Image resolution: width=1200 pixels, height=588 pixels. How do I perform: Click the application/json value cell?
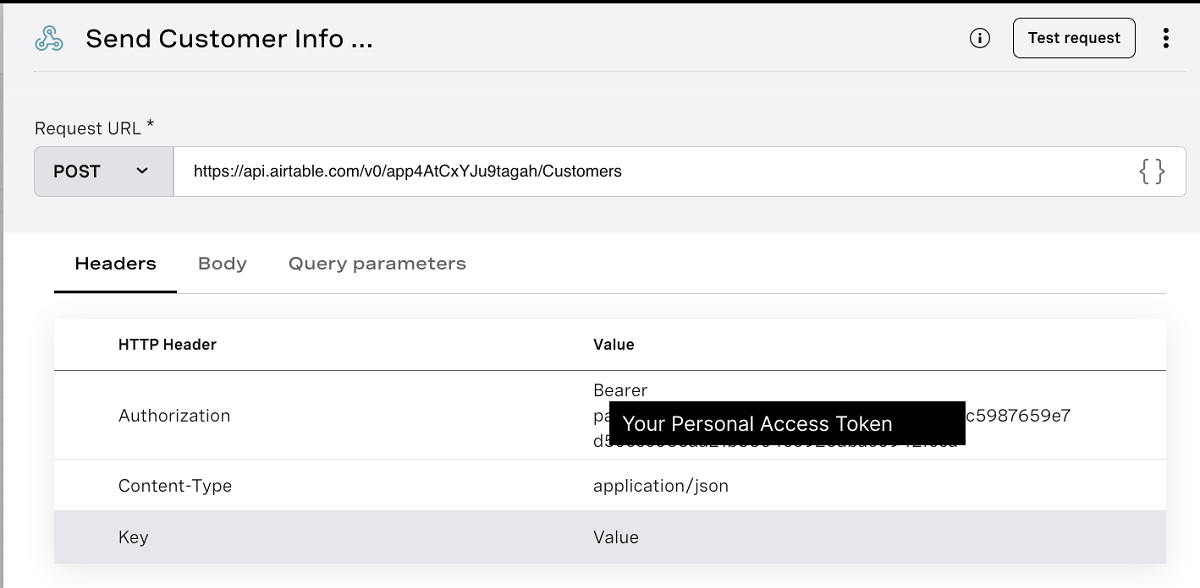click(x=661, y=486)
